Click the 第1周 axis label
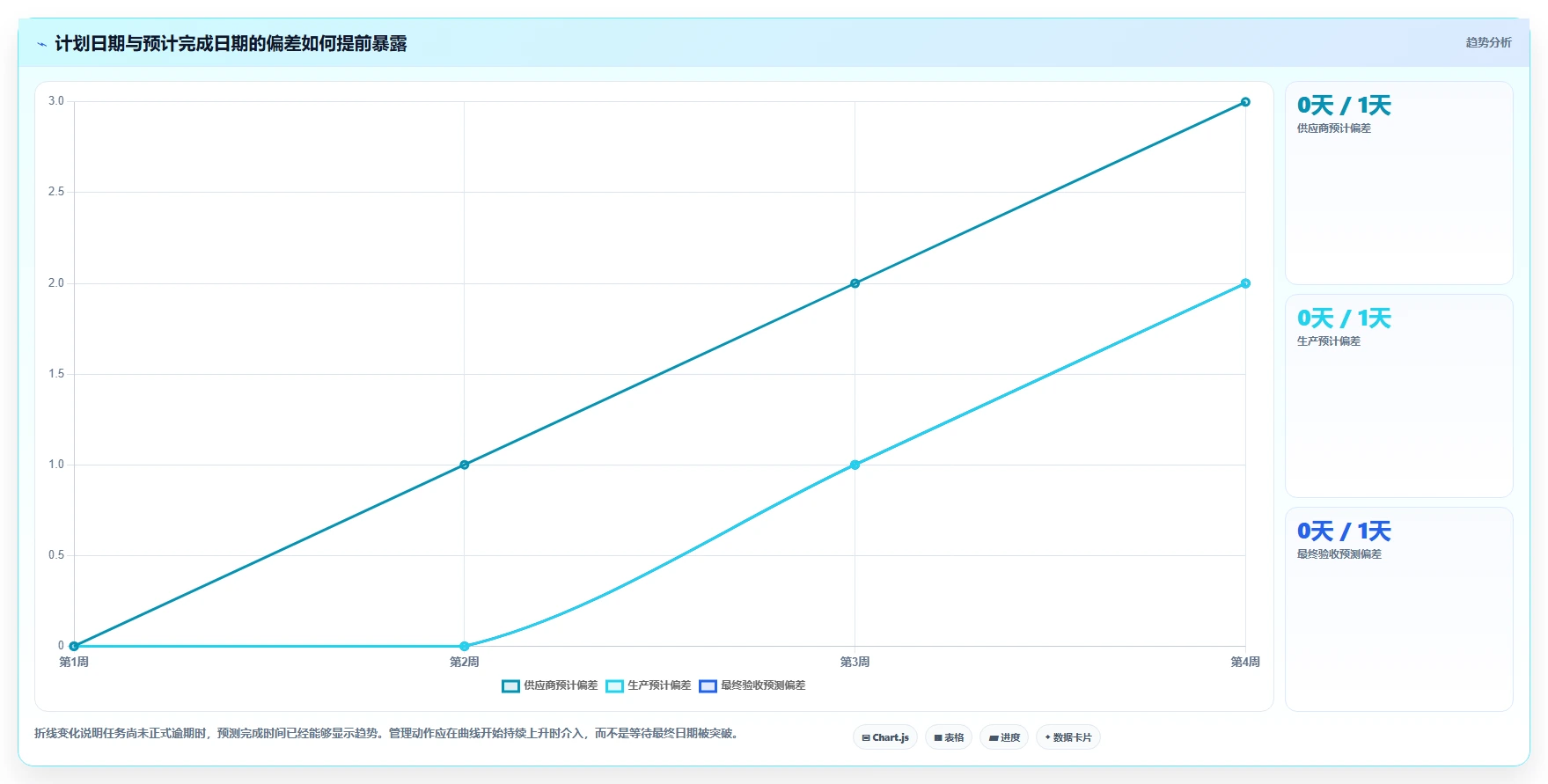The width and height of the screenshot is (1548, 784). pos(74,662)
